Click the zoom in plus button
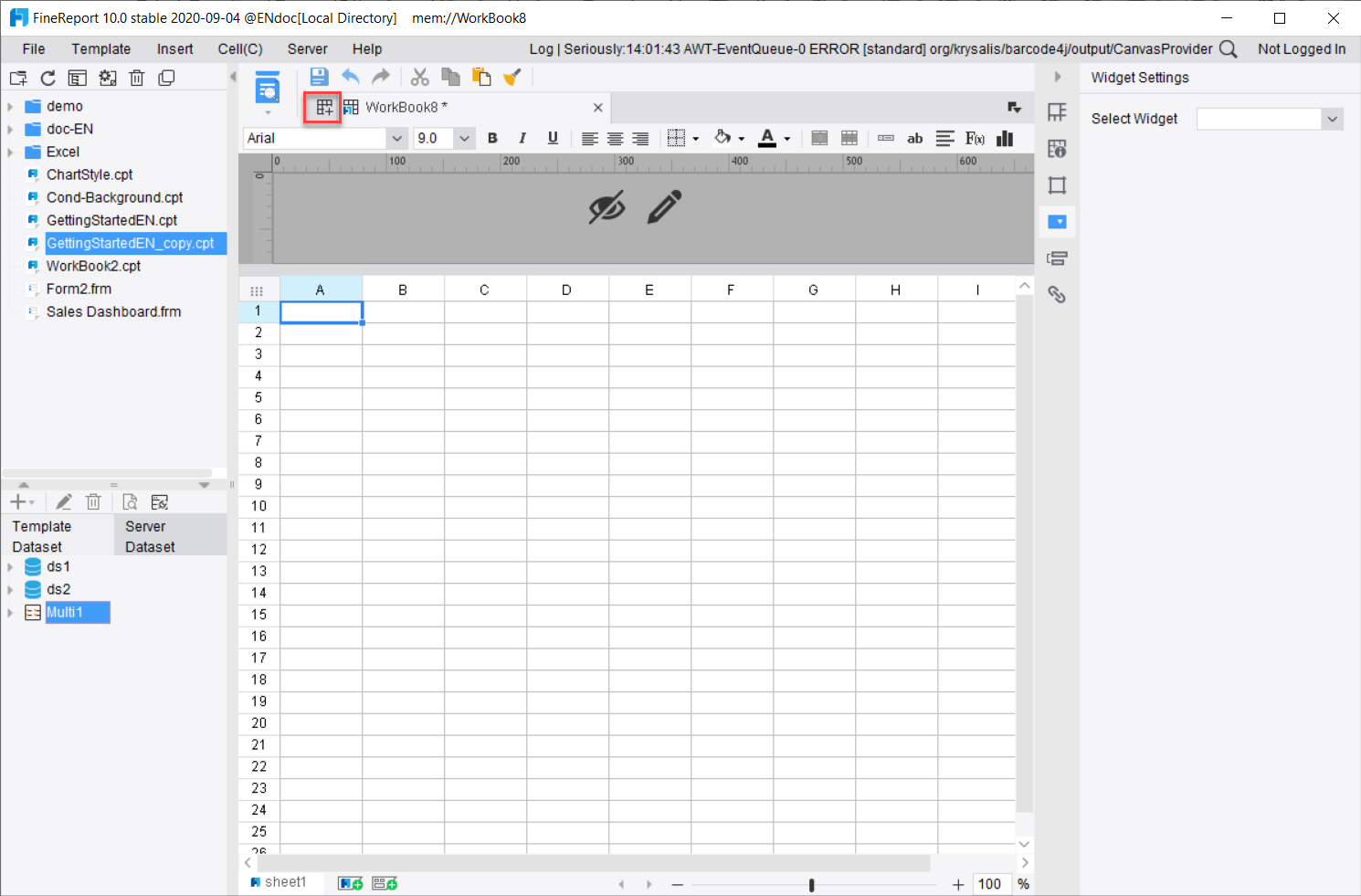 tap(958, 884)
